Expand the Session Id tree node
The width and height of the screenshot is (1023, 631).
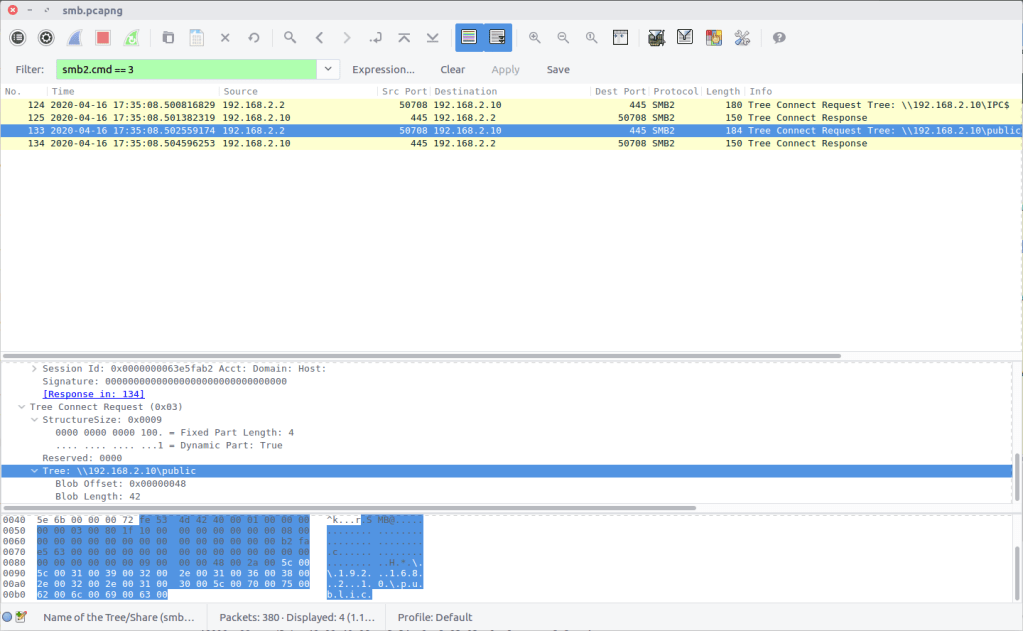click(34, 369)
